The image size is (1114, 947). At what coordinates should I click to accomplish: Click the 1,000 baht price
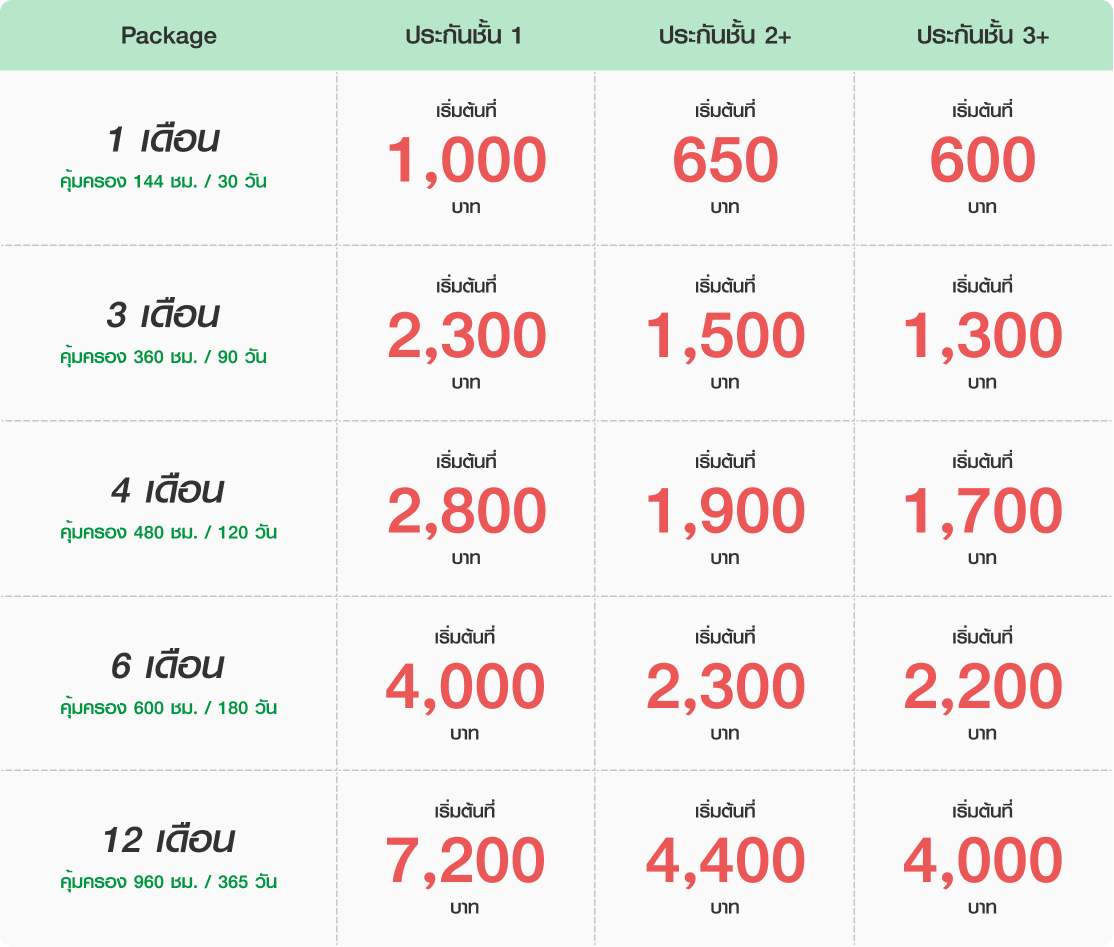pos(466,161)
